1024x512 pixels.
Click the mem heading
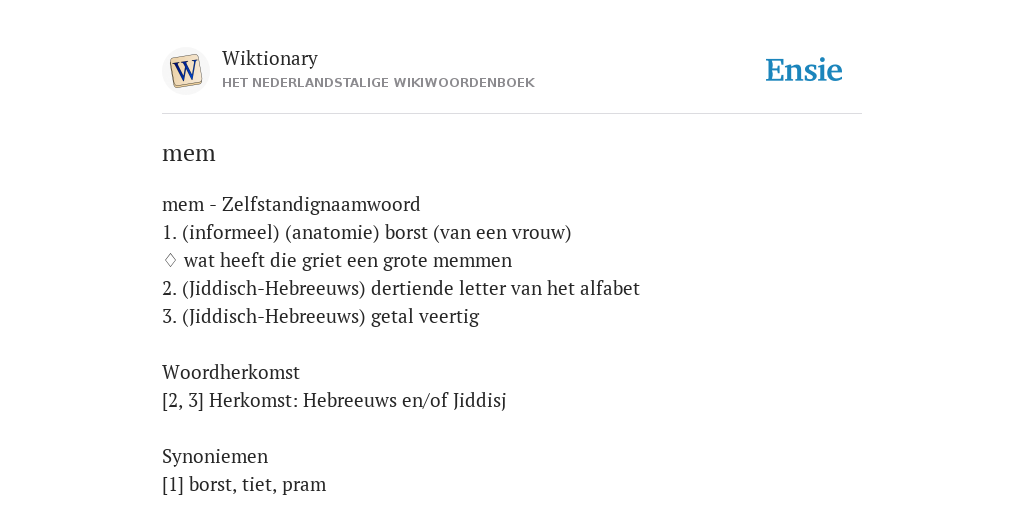coord(189,153)
